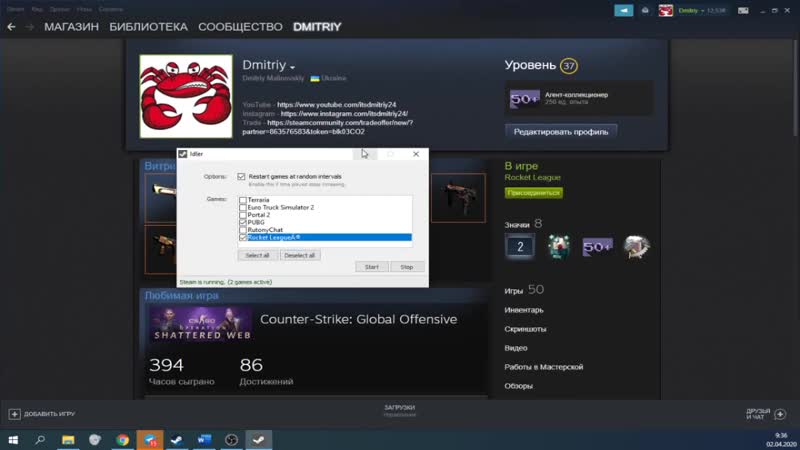Open ЗАГРУЗКИ at the bottom of Steam
The image size is (800, 450).
pyautogui.click(x=399, y=410)
